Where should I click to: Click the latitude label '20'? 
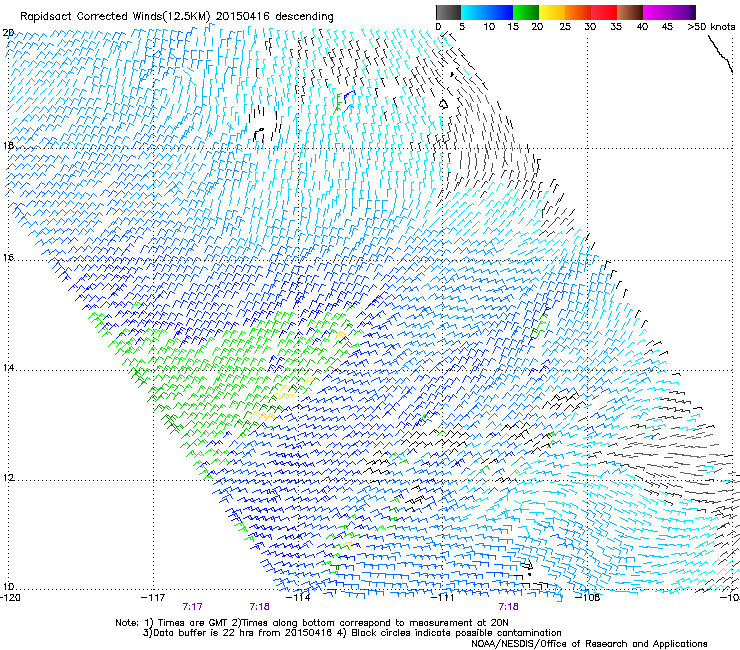tap(8, 33)
